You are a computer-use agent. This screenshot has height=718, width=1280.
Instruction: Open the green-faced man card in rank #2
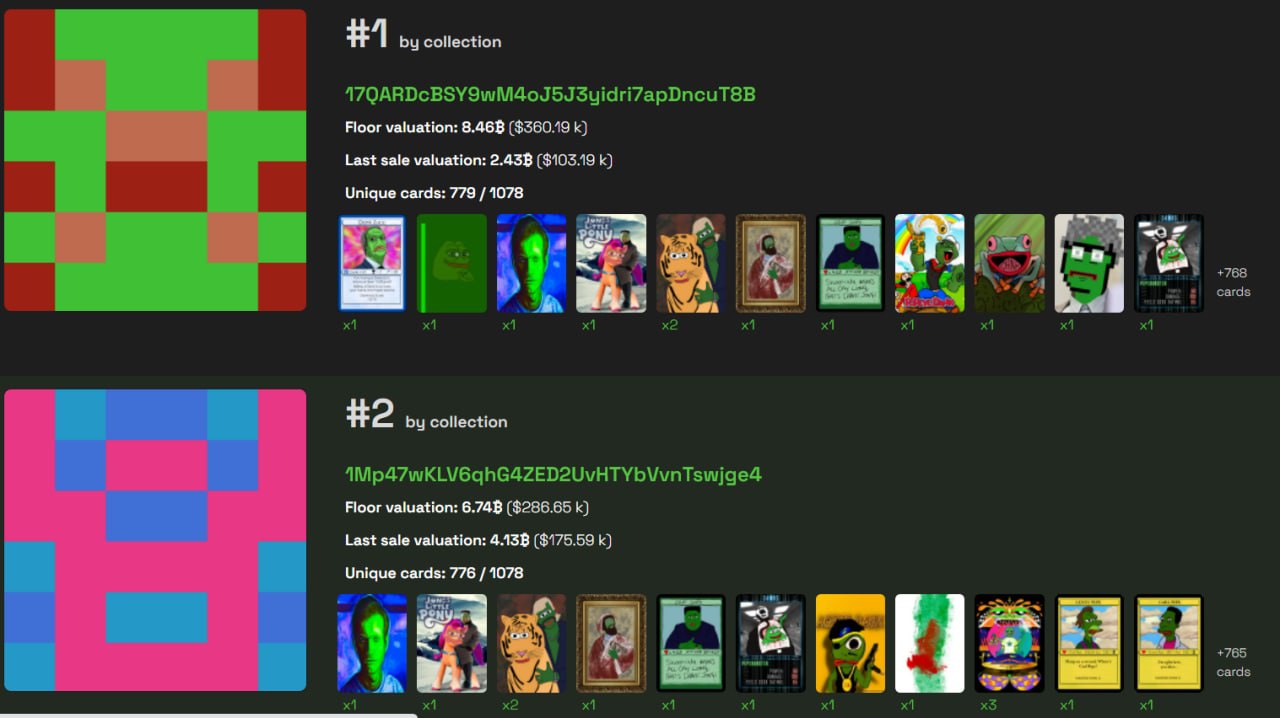click(372, 643)
